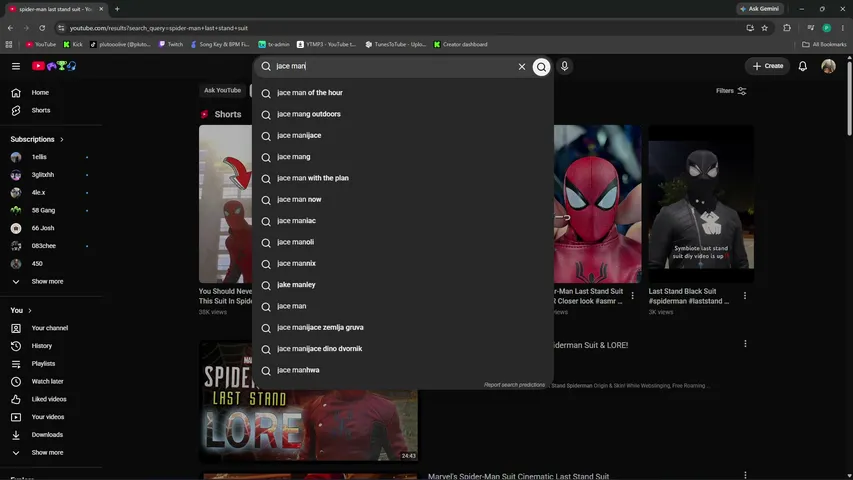The height and width of the screenshot is (480, 853).
Task: Select suggestion 'jace man of the hour'
Action: pos(403,93)
